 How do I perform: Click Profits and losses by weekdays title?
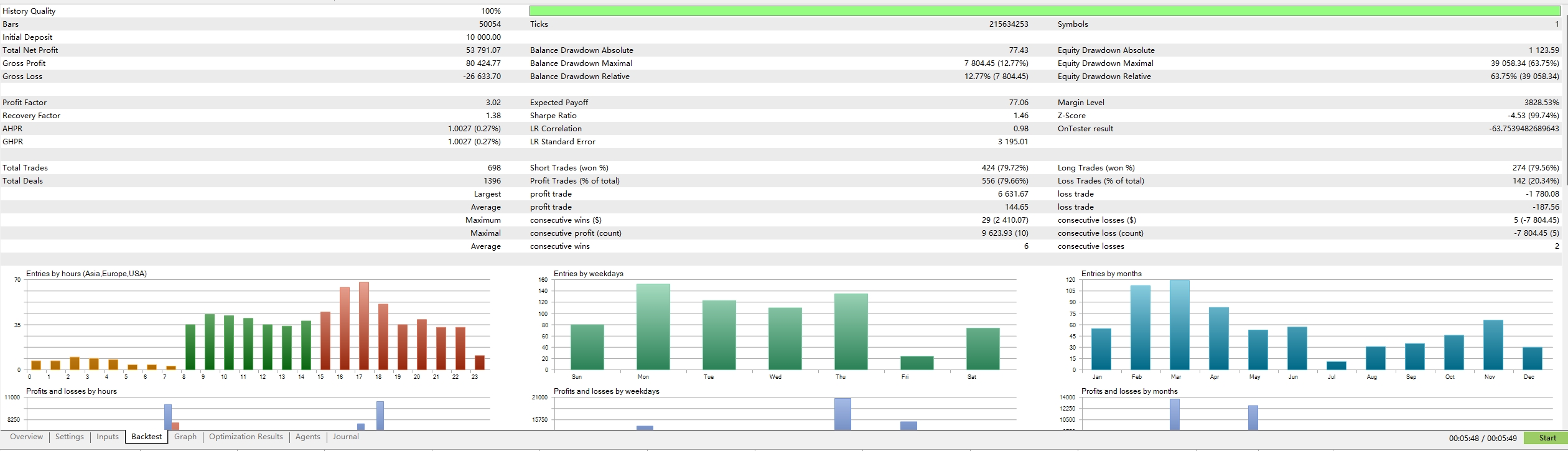(x=607, y=391)
